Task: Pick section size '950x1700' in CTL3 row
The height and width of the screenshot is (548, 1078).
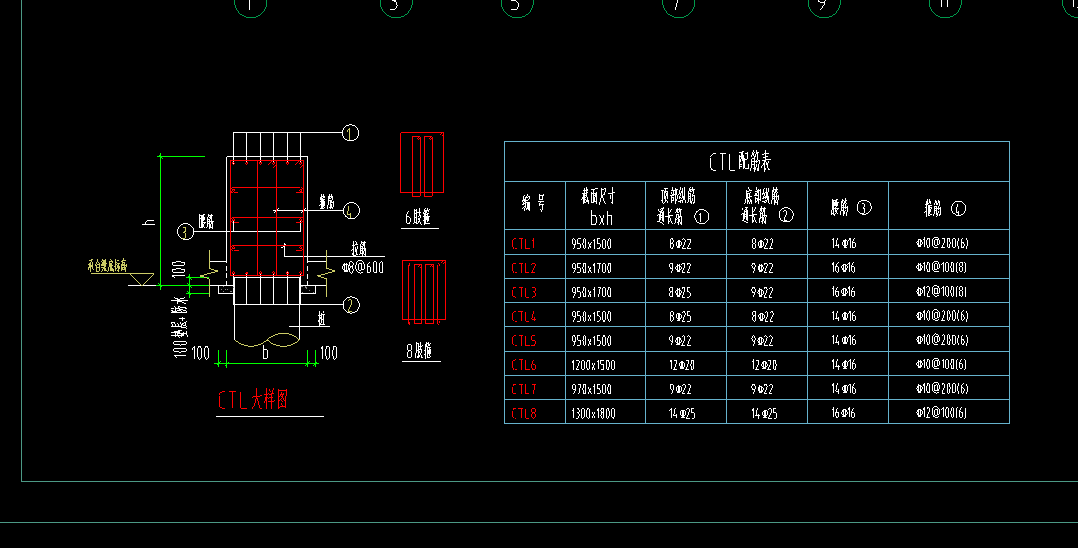Action: tap(591, 292)
